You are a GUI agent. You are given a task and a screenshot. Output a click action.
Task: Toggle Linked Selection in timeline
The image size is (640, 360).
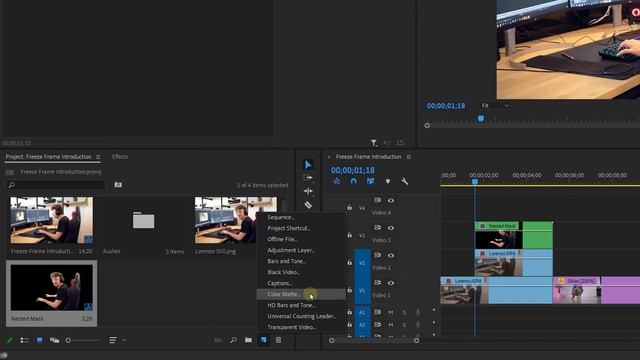pos(371,181)
